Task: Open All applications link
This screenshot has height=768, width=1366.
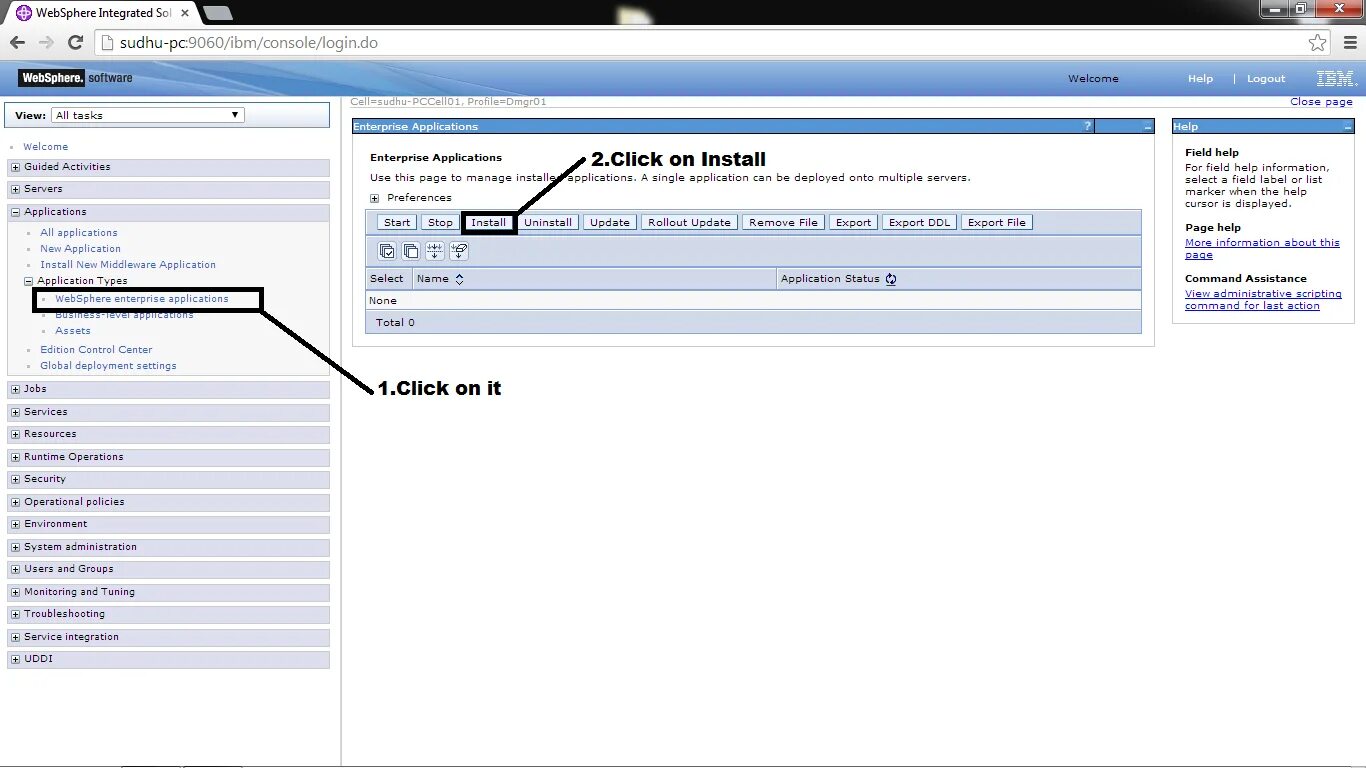Action: point(79,233)
